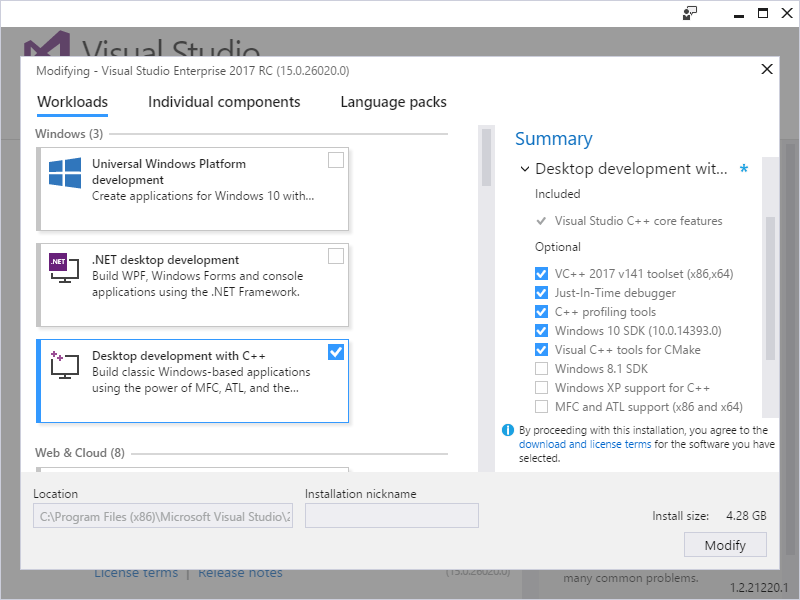Enable Windows XP support for C++
The height and width of the screenshot is (600, 800).
541,387
